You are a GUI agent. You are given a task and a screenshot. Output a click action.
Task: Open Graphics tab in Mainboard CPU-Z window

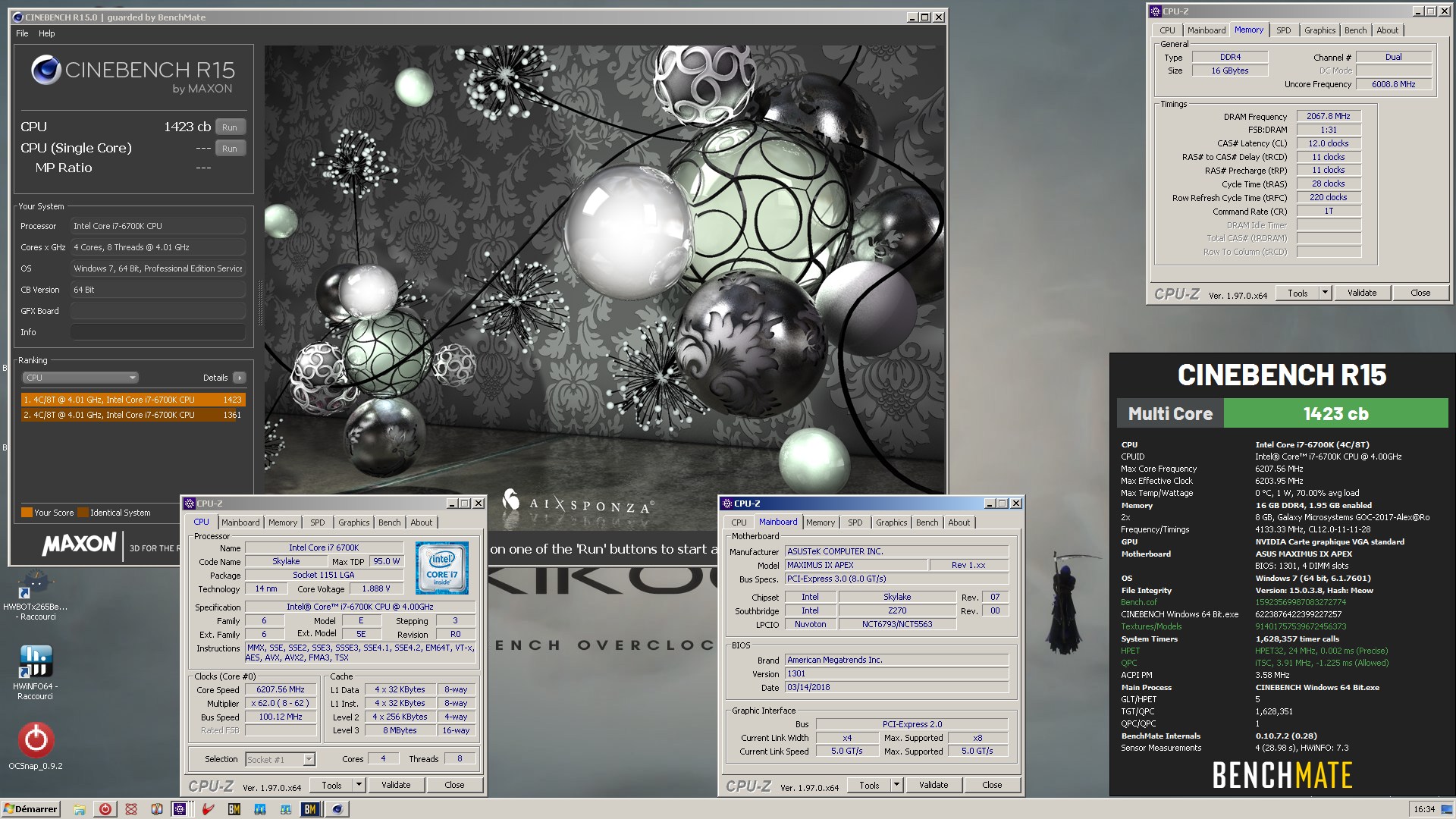pyautogui.click(x=892, y=522)
